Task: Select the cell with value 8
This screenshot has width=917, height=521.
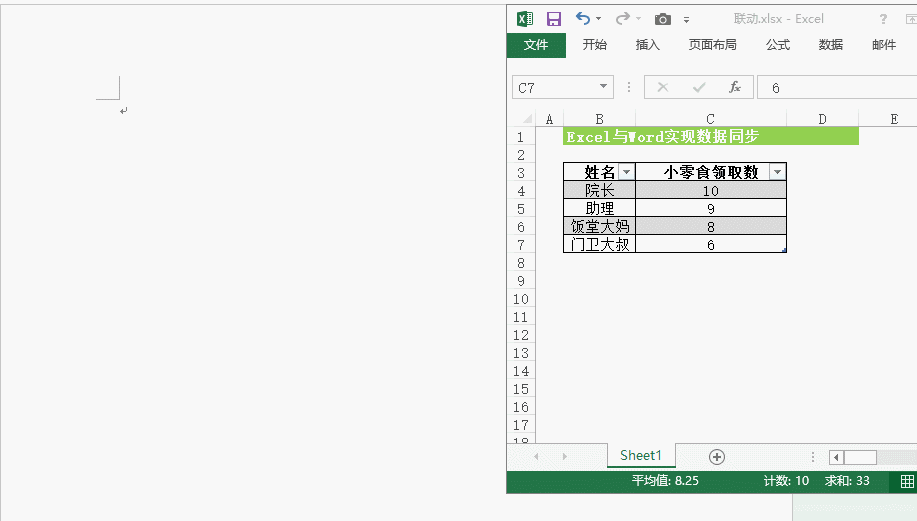Action: click(x=711, y=226)
